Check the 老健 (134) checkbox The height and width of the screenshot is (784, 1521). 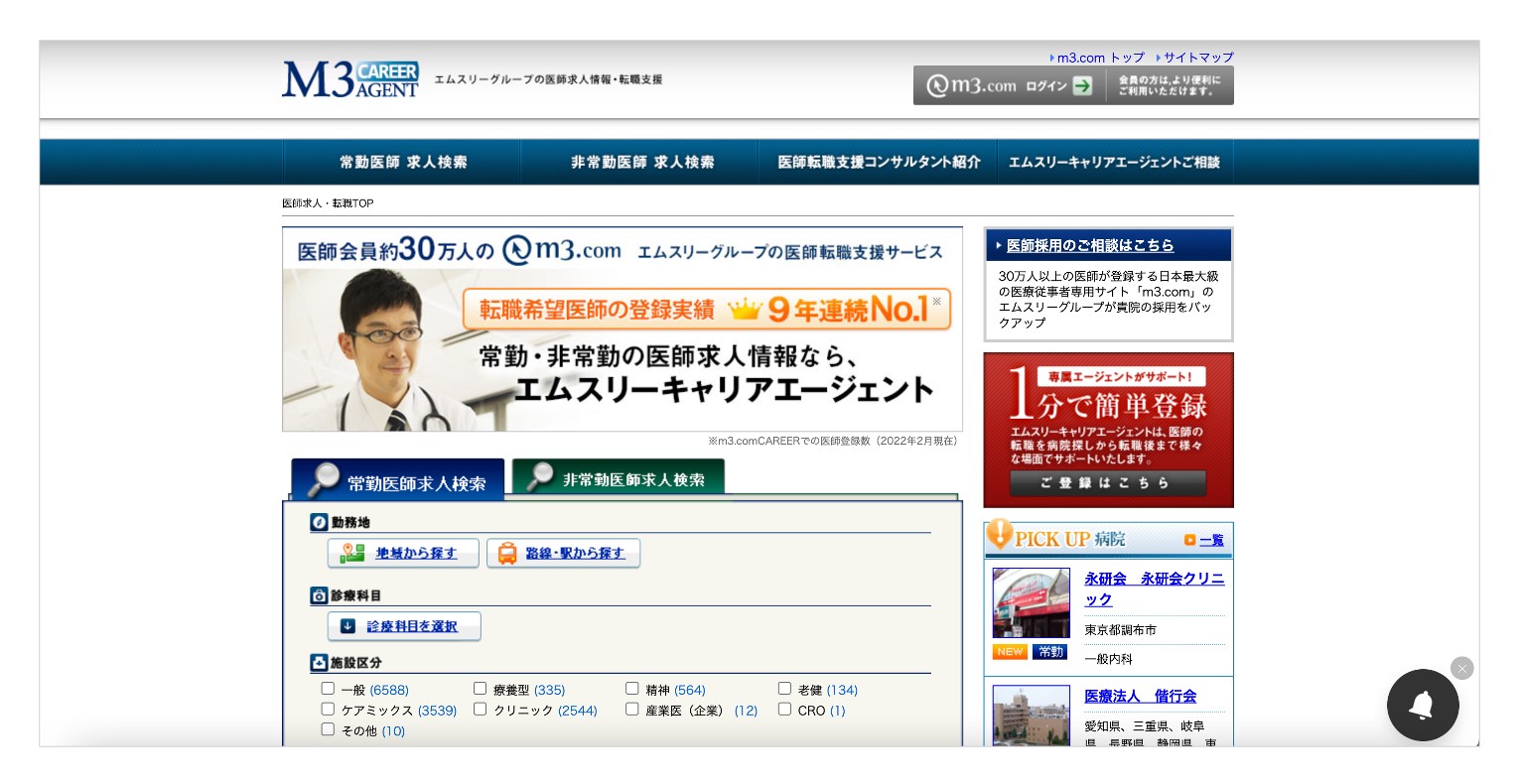pyautogui.click(x=784, y=688)
